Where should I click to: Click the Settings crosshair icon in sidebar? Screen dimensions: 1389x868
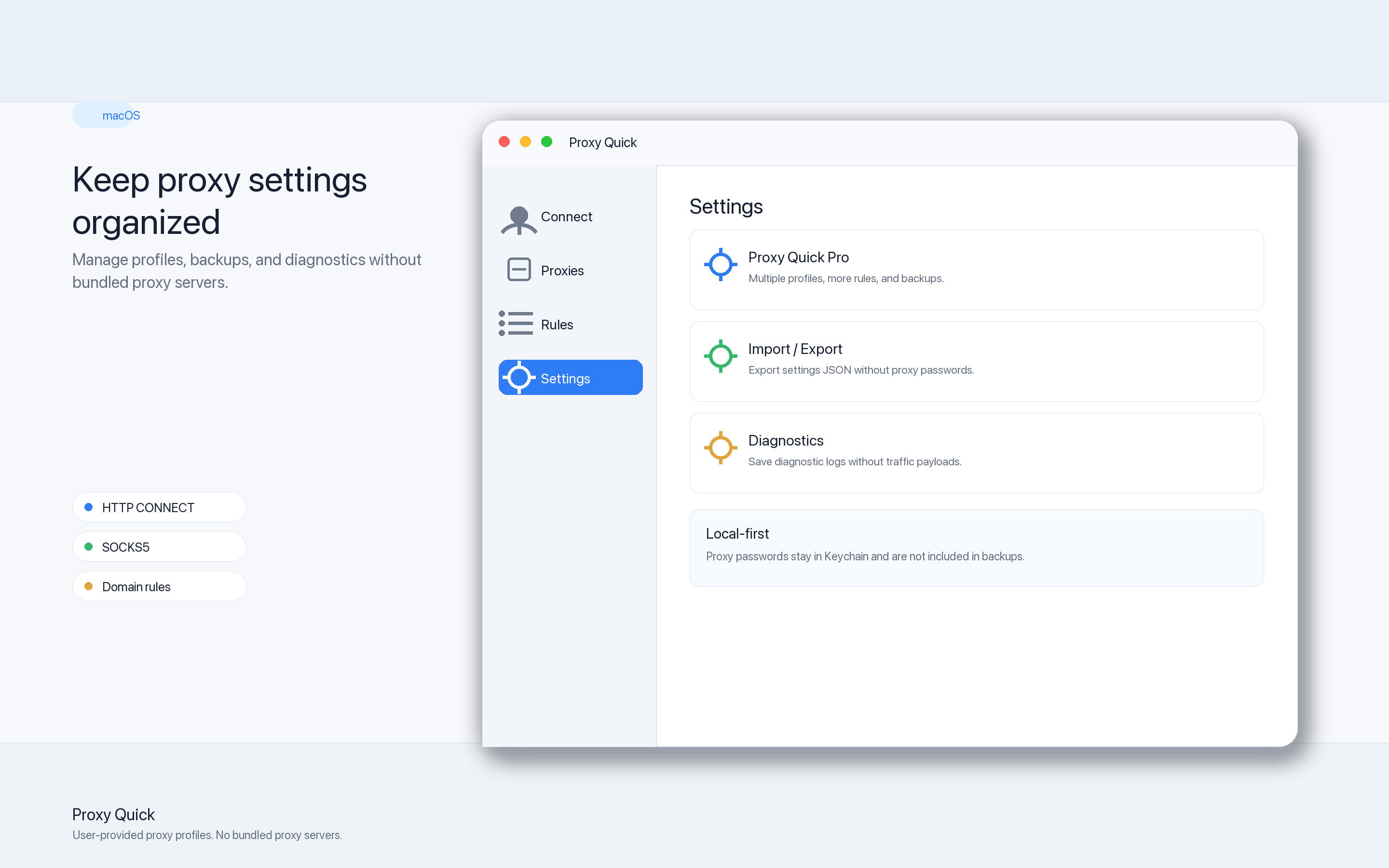tap(519, 377)
